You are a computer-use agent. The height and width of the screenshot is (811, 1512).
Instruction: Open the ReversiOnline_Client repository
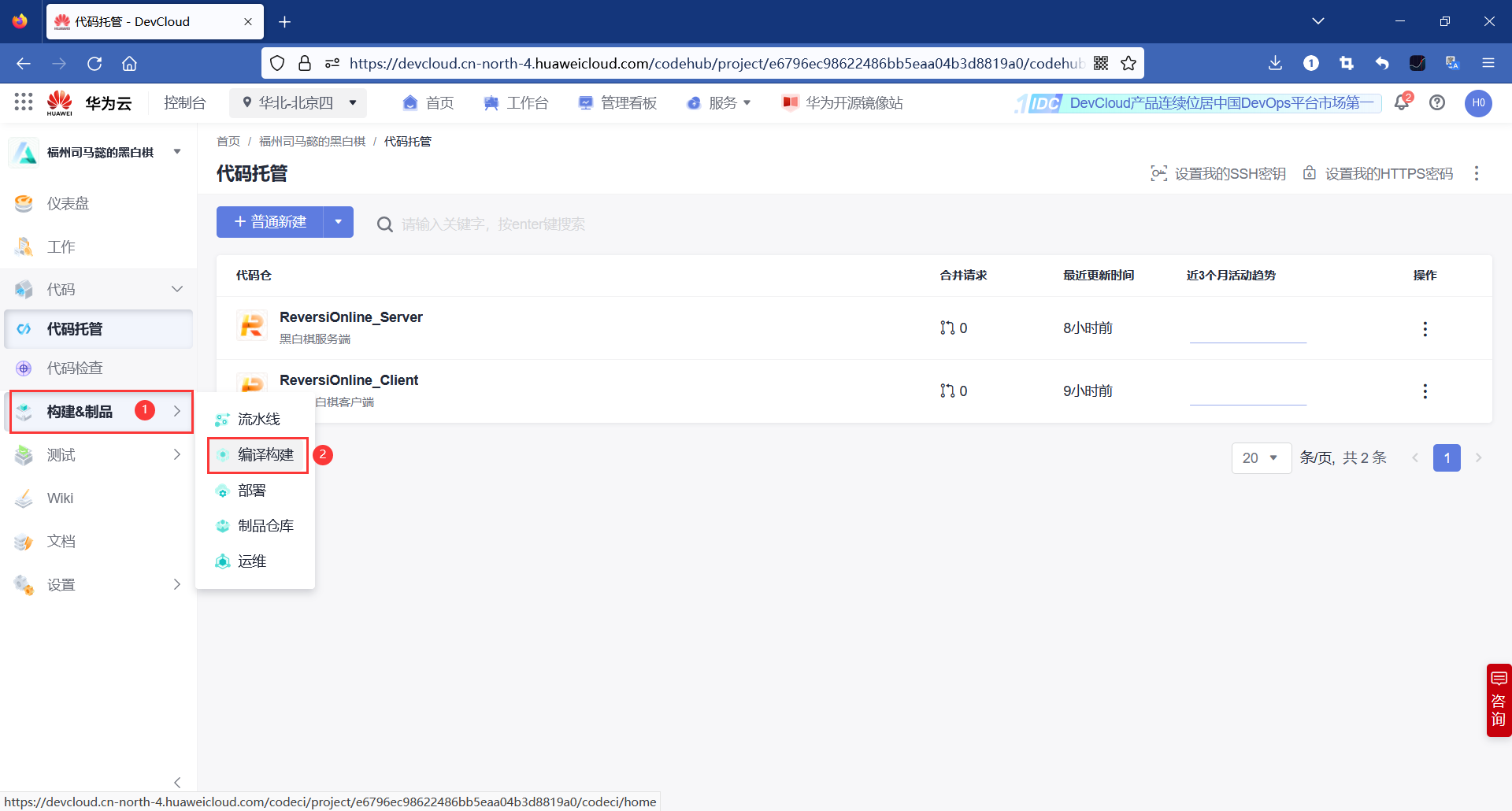coord(349,380)
